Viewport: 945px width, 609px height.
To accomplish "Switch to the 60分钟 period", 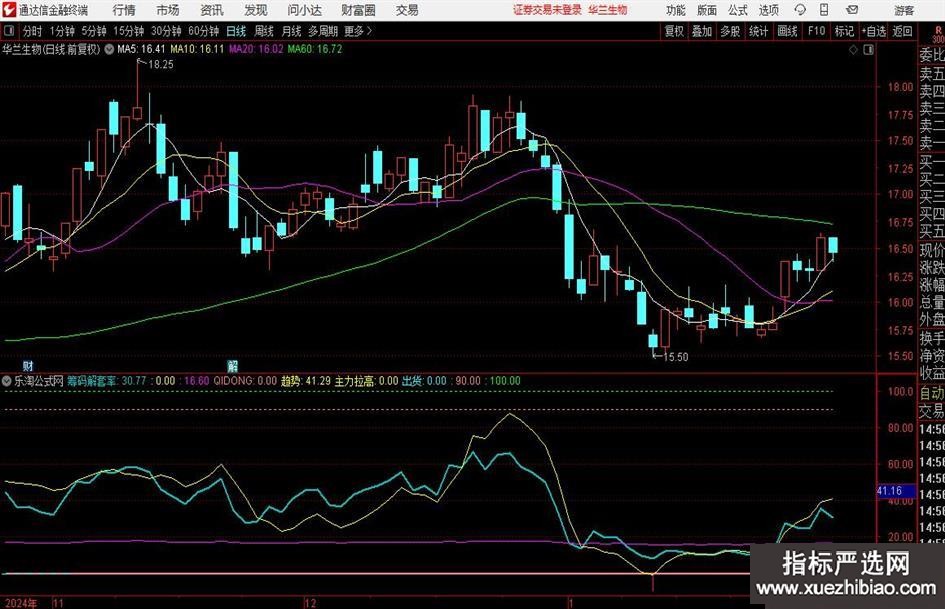I will point(204,31).
